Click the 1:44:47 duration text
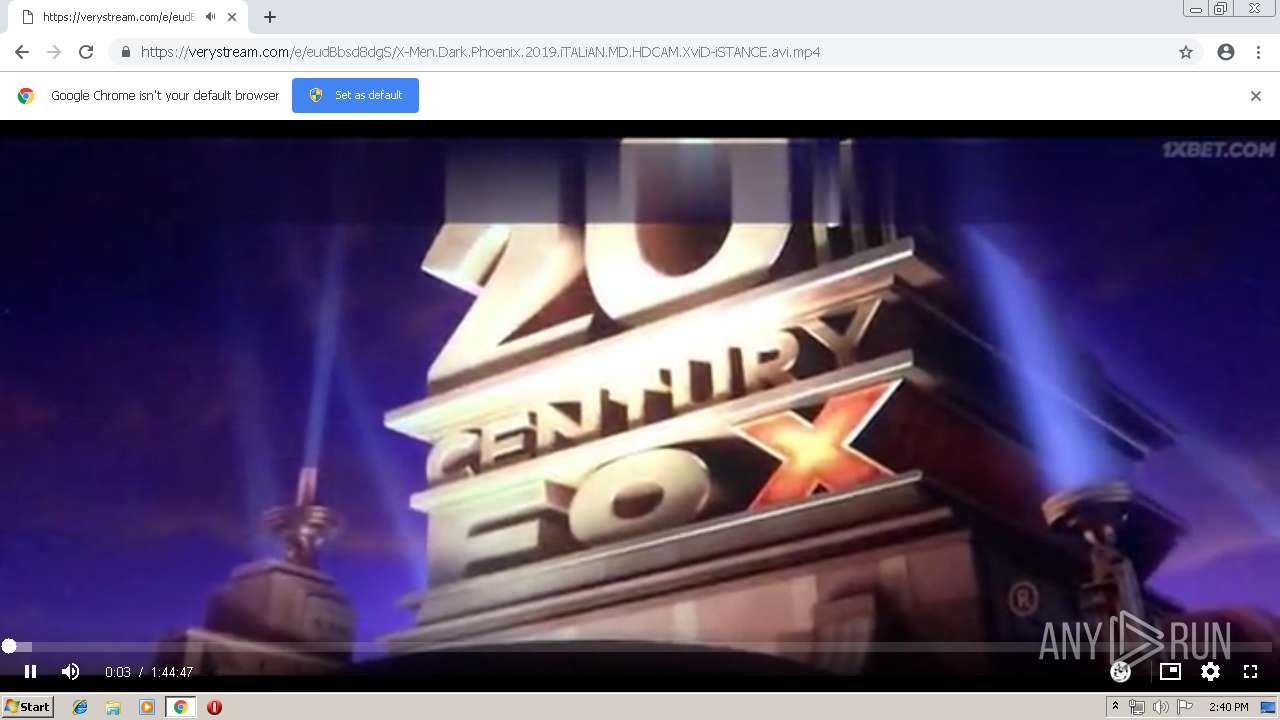The height and width of the screenshot is (720, 1280). [172, 673]
